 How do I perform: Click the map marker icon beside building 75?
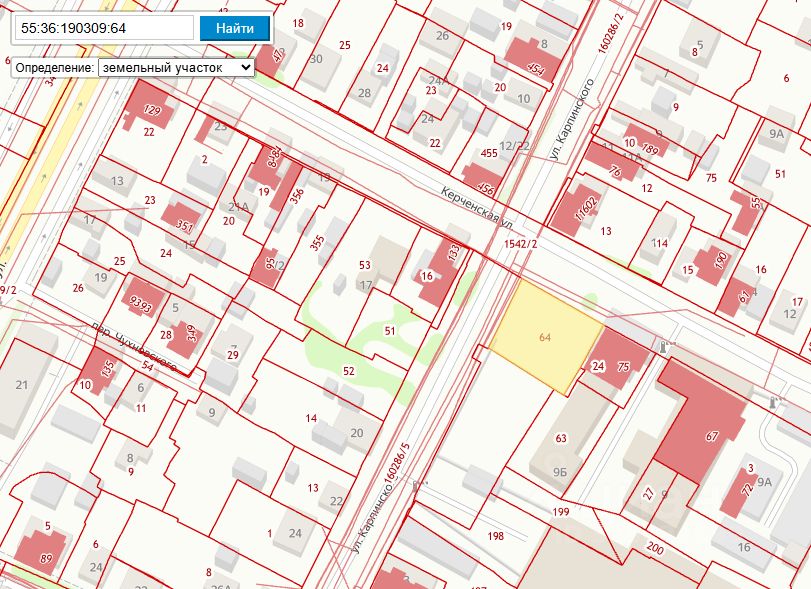click(662, 346)
